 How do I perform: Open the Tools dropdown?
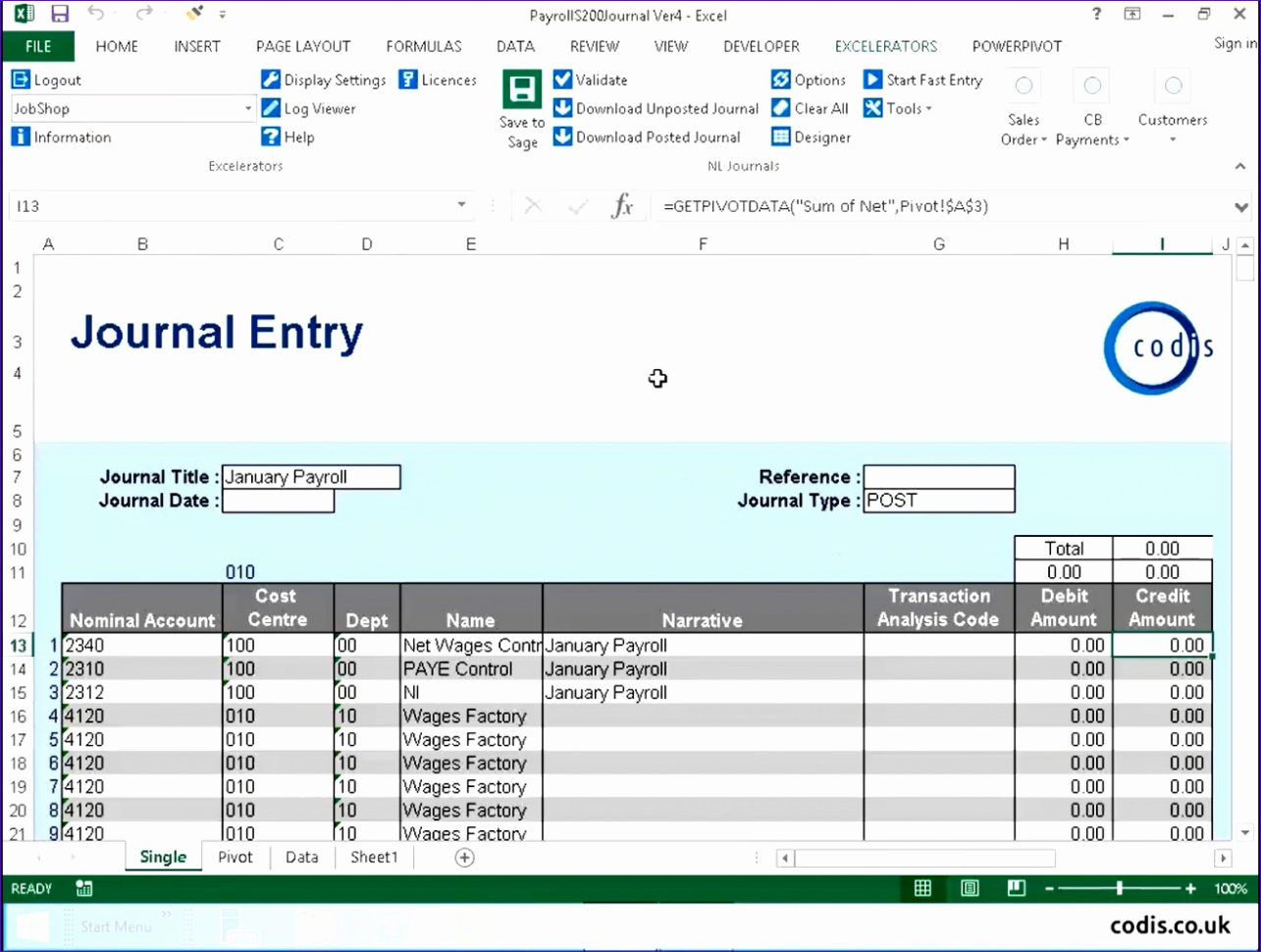[x=898, y=108]
